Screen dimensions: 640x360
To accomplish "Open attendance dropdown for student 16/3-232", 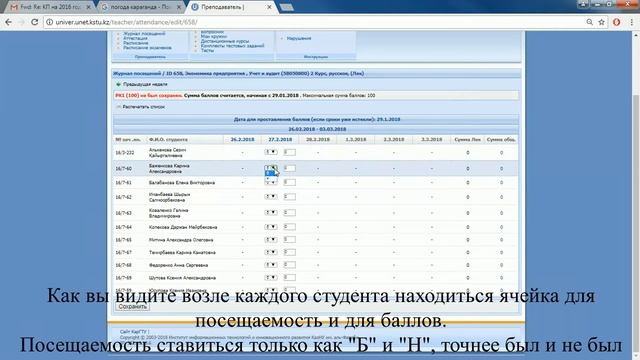I will [271, 152].
